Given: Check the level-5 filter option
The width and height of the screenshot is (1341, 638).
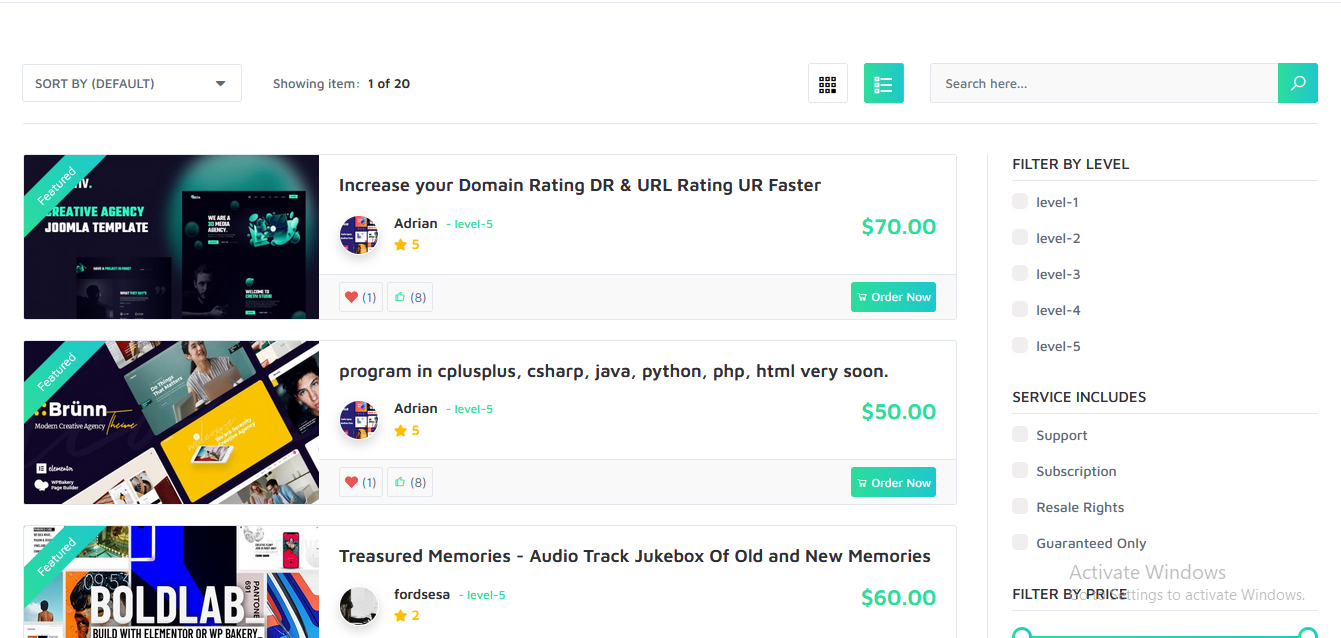Looking at the screenshot, I should [x=1020, y=345].
